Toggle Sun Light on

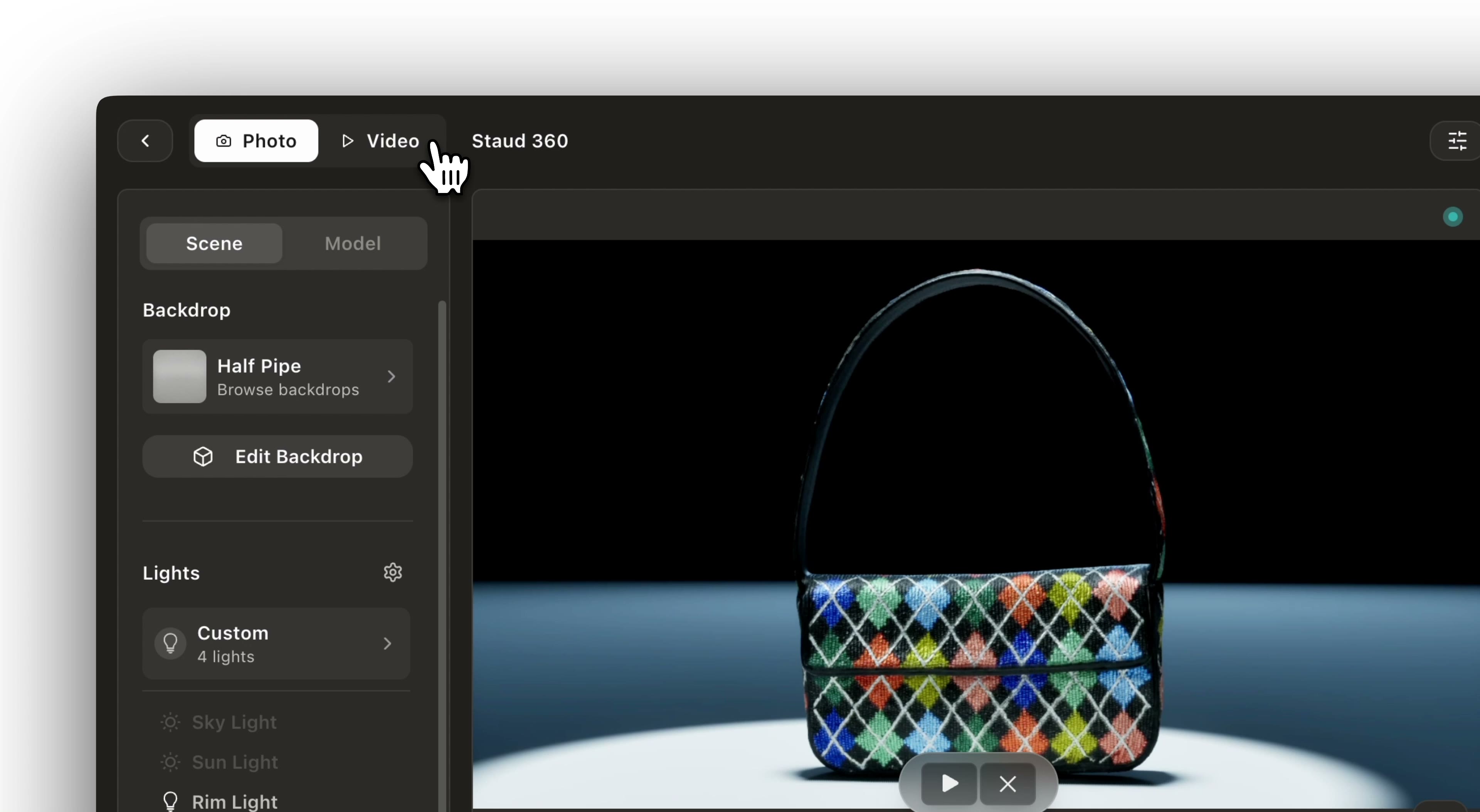tap(234, 763)
